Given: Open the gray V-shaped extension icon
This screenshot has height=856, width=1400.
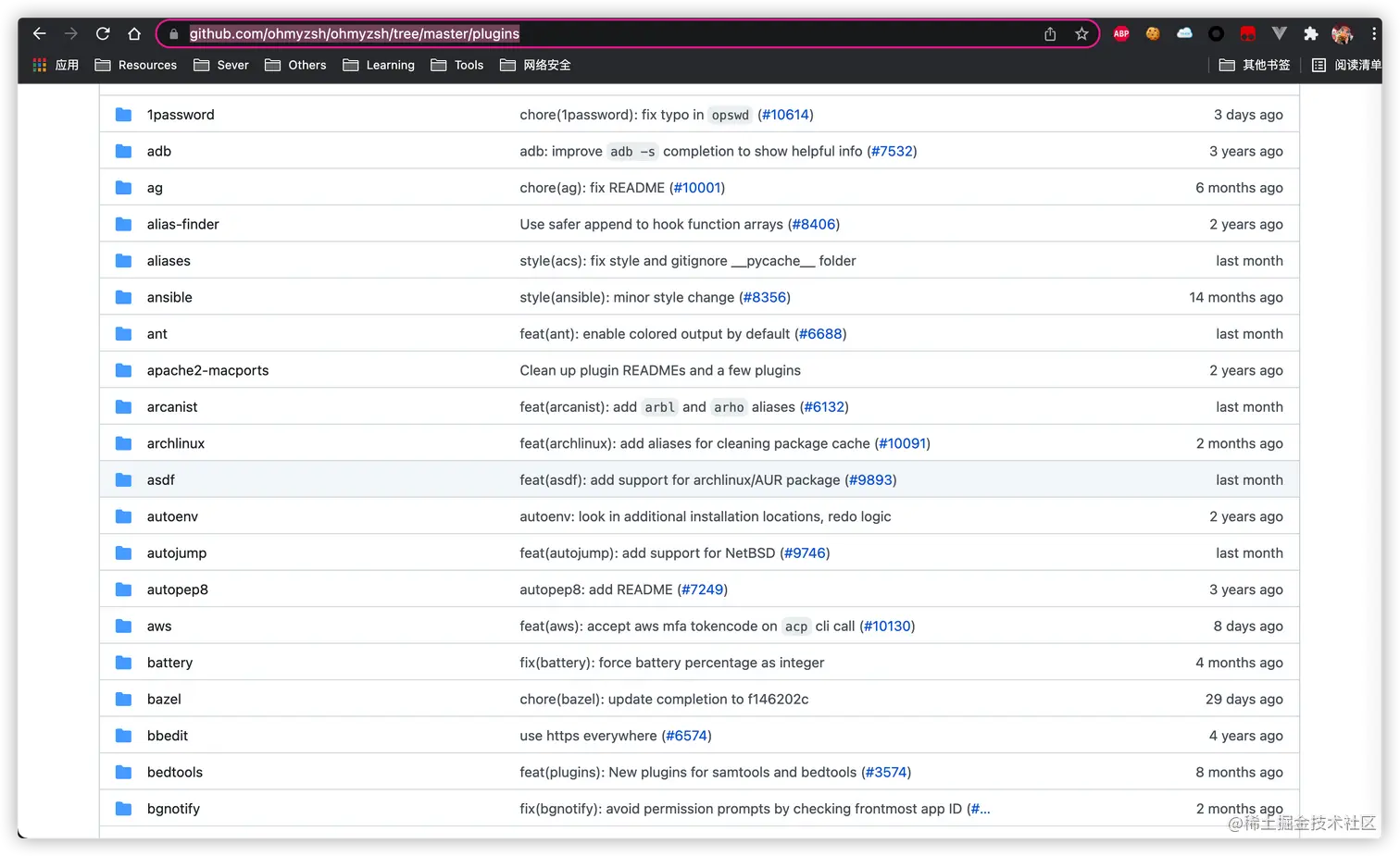Looking at the screenshot, I should [1279, 33].
